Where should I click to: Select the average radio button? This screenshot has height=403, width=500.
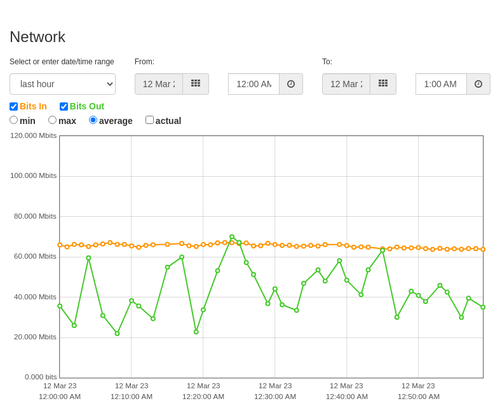click(93, 120)
